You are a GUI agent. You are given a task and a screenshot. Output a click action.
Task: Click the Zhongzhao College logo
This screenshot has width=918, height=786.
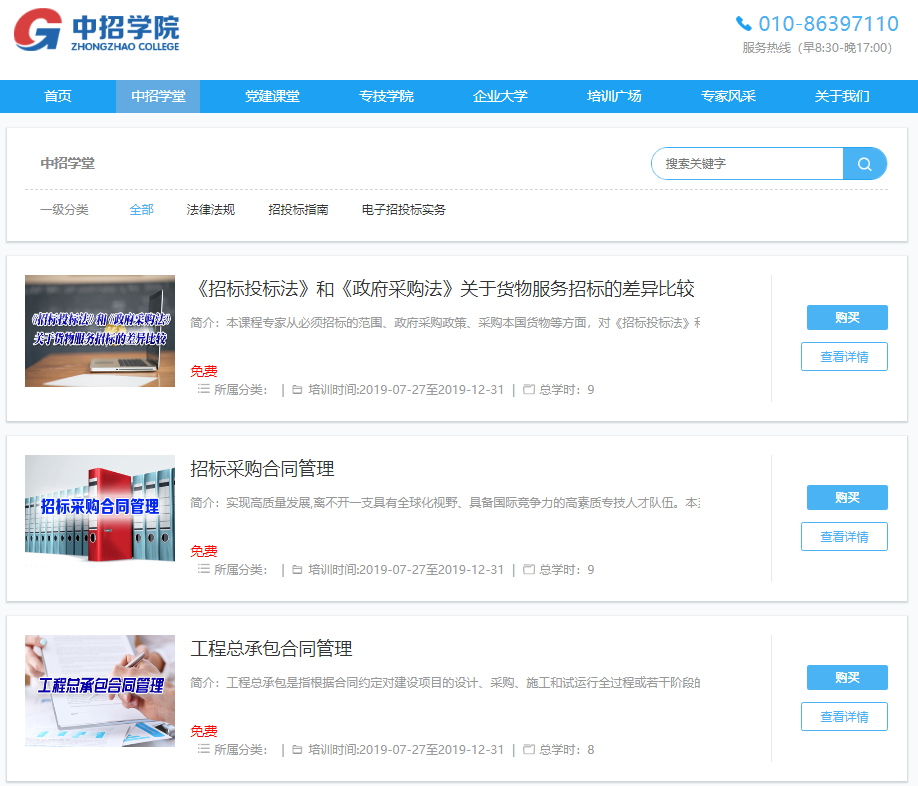click(x=97, y=30)
